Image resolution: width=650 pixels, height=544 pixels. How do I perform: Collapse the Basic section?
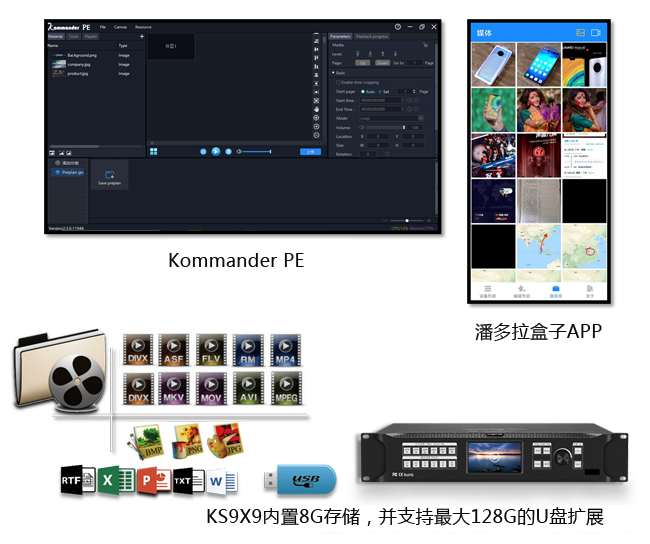333,73
